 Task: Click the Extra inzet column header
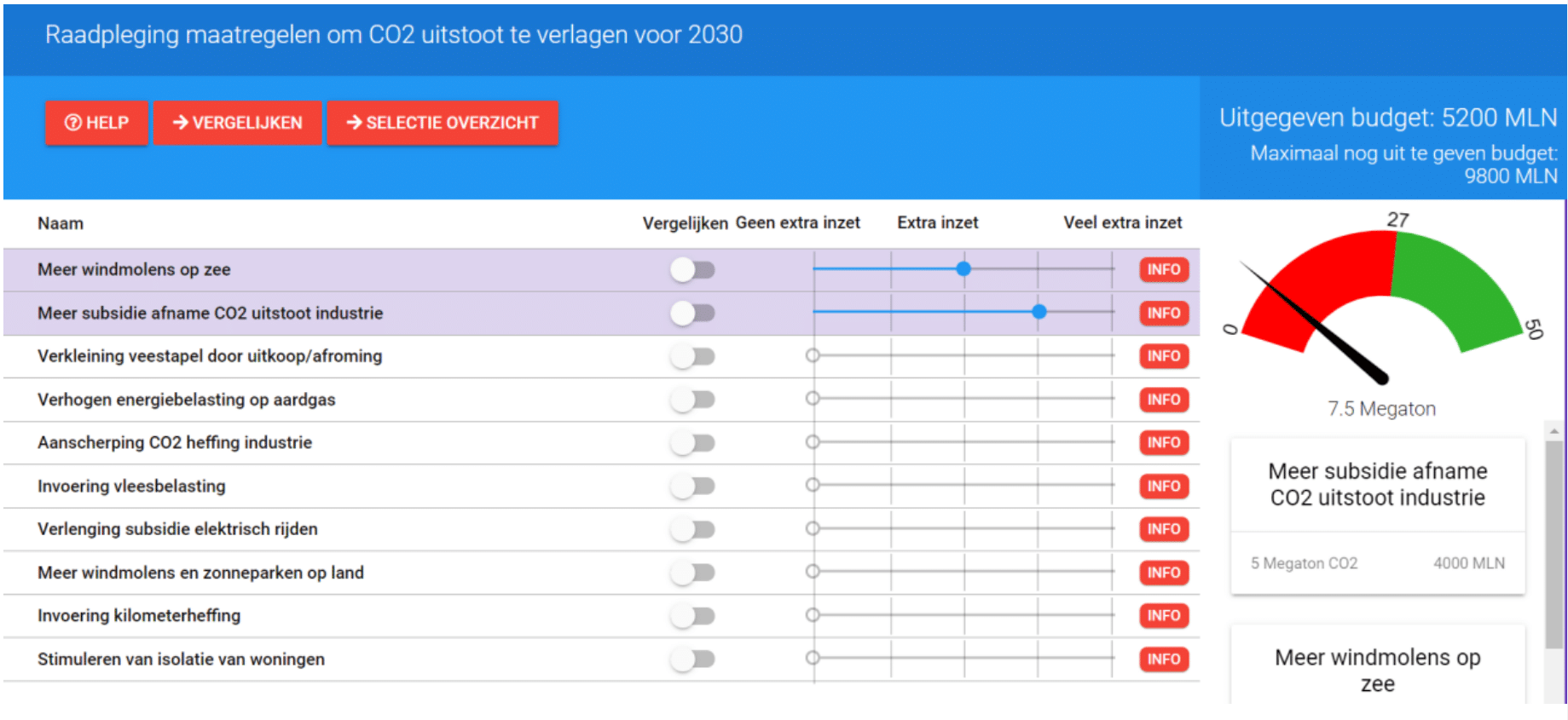(937, 222)
